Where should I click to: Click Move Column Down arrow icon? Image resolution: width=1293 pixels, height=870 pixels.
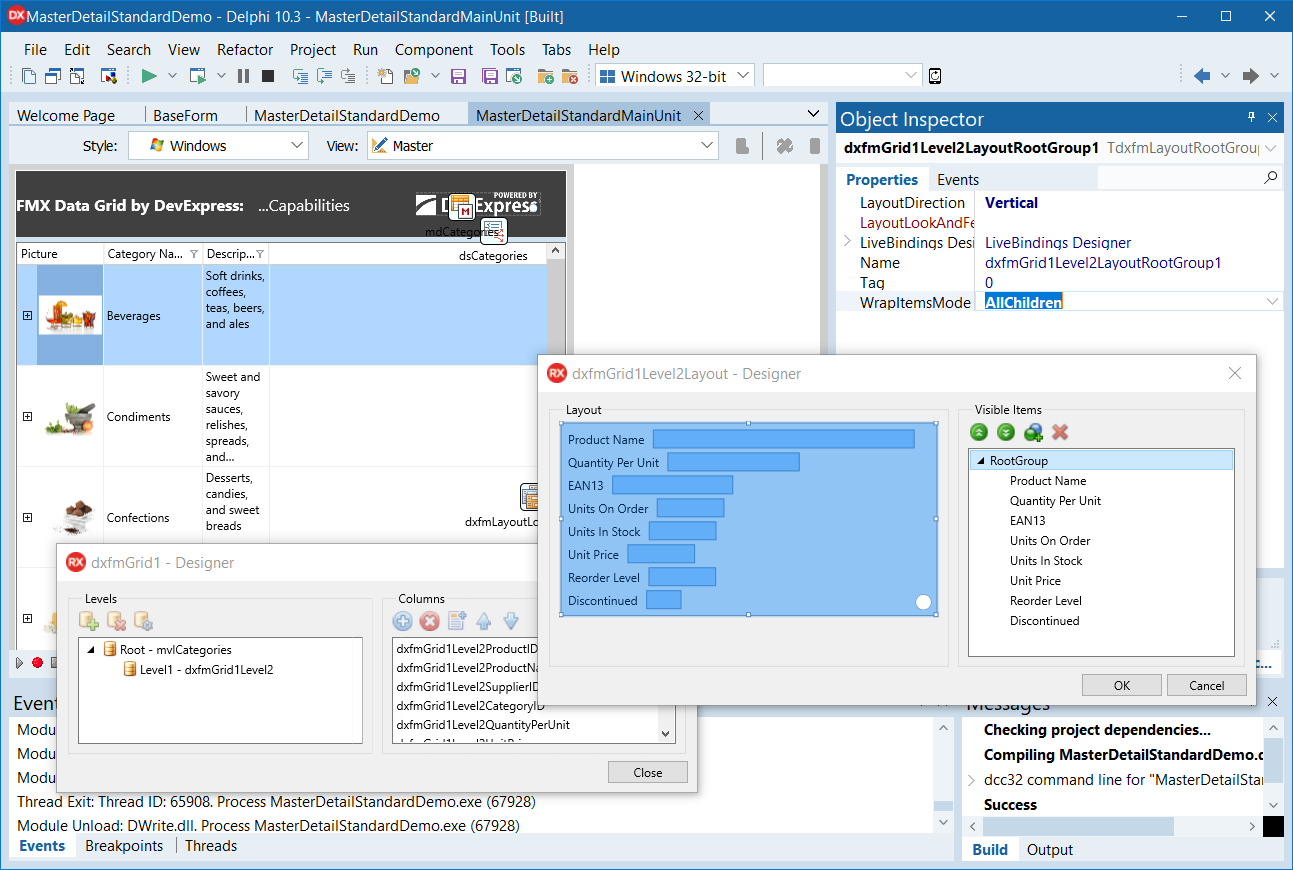(x=511, y=621)
